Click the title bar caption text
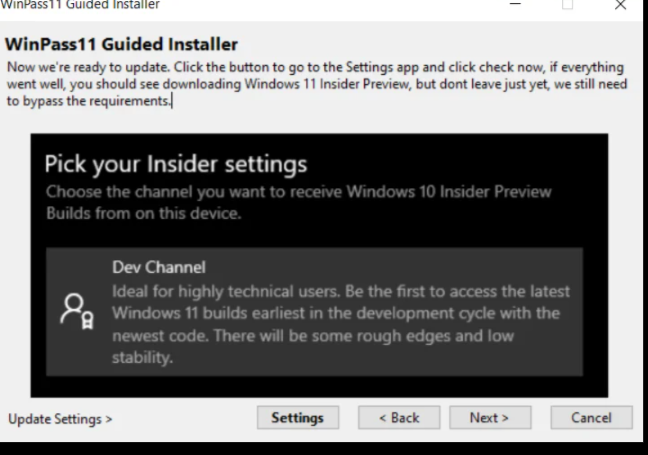The image size is (648, 455). pos(80,5)
